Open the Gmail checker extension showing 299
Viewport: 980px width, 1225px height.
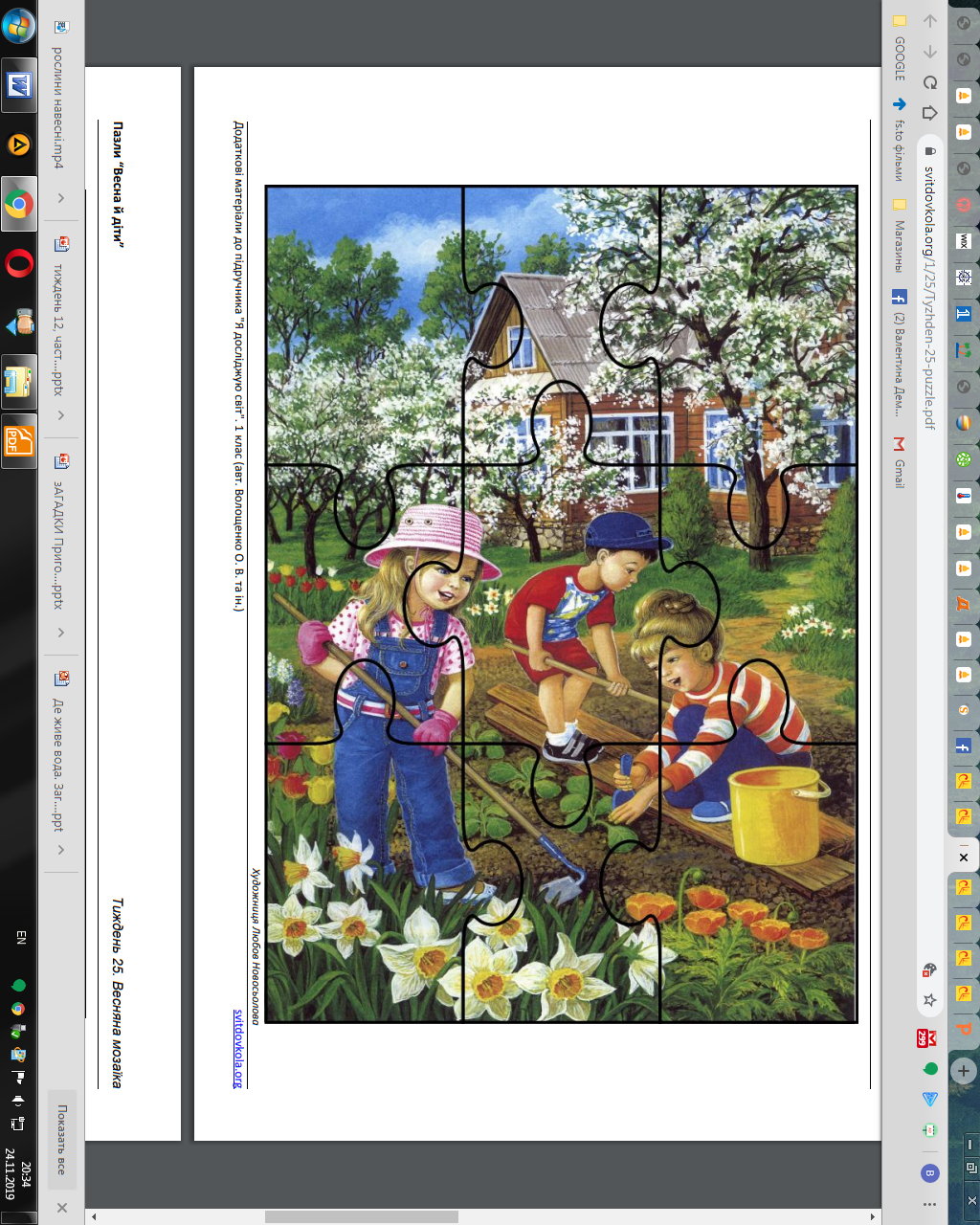click(926, 1037)
